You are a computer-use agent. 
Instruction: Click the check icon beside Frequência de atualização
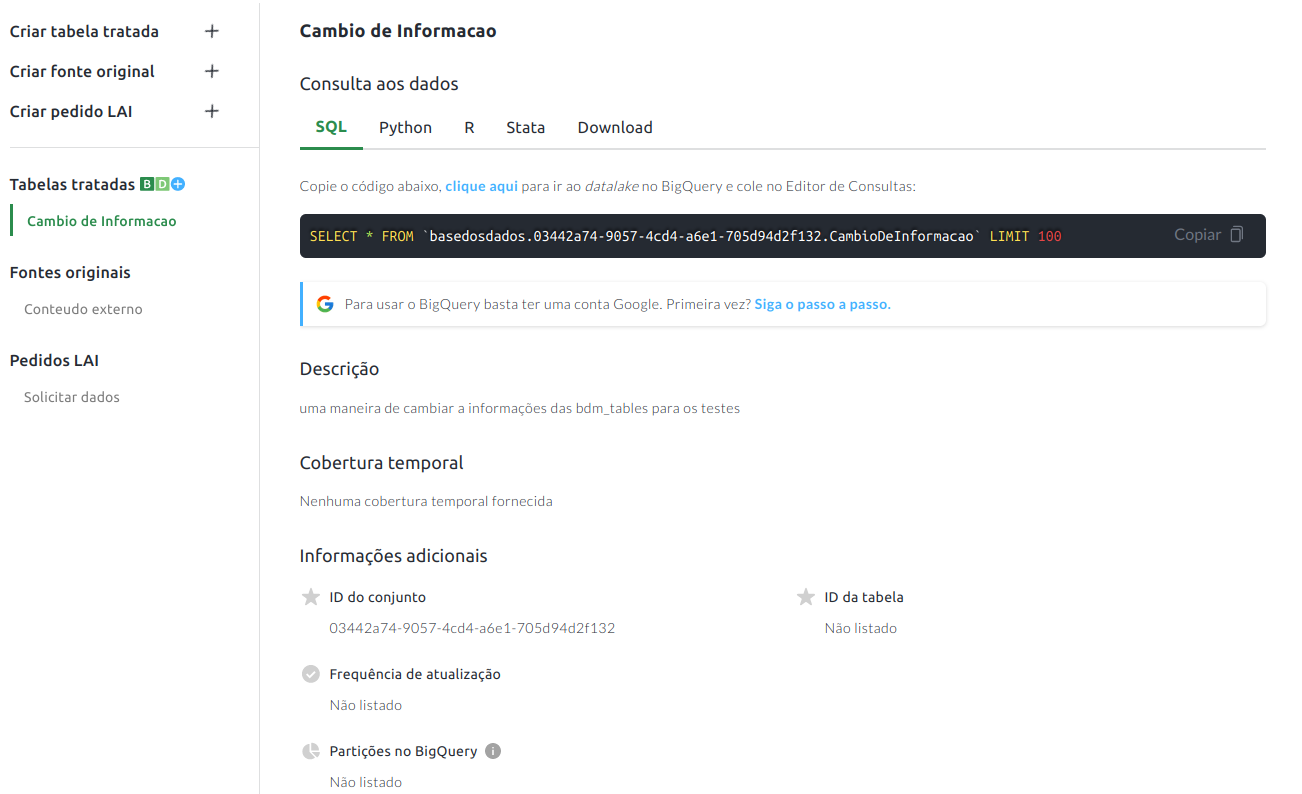[311, 674]
